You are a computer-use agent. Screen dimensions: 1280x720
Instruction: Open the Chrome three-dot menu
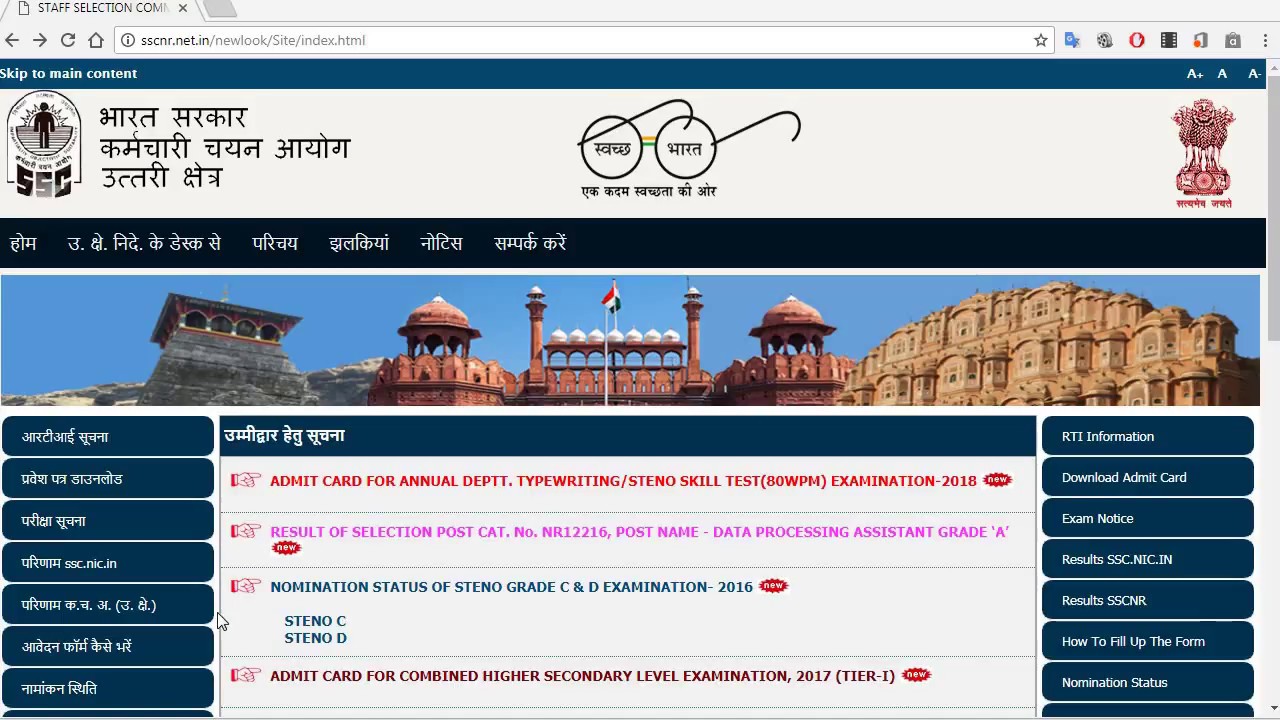pyautogui.click(x=1265, y=40)
